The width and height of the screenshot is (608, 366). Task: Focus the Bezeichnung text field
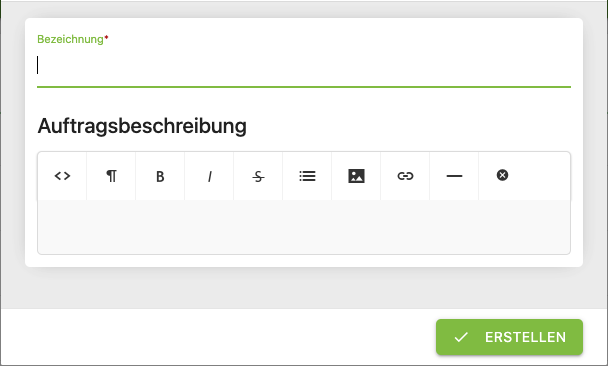304,66
